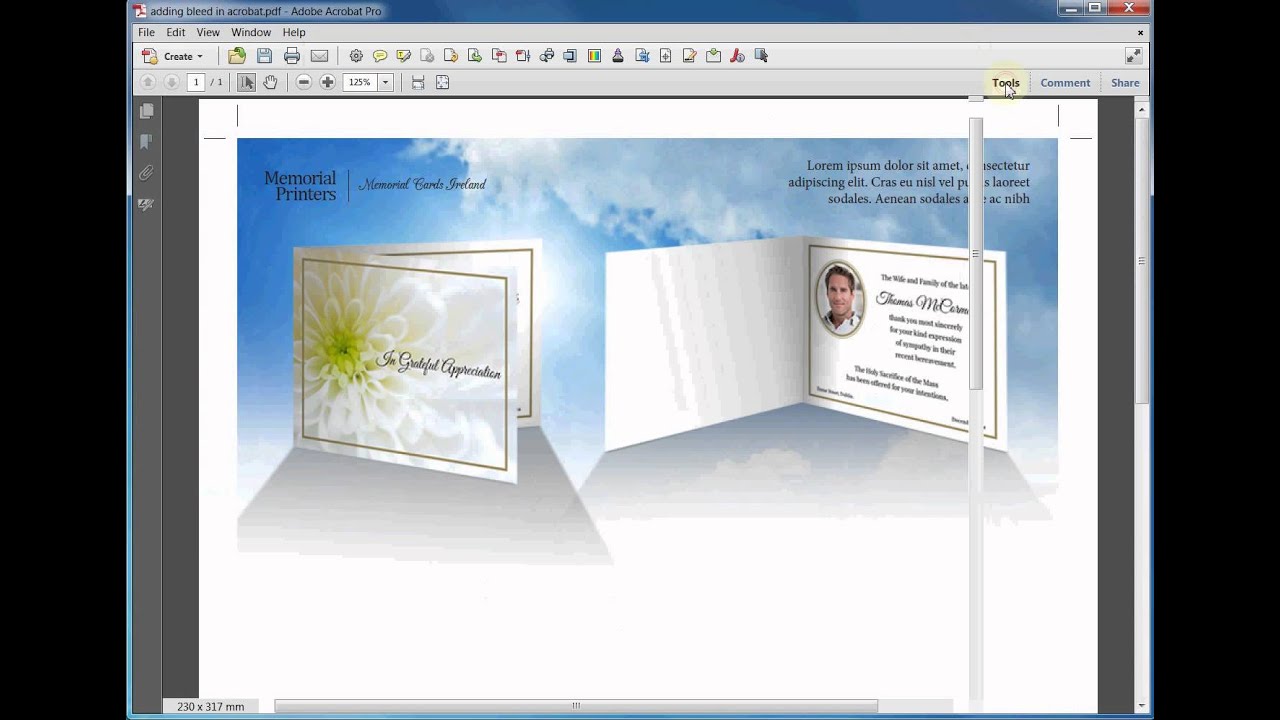Click the Open file folder icon
Screen dimensions: 1280x720
pos(237,56)
